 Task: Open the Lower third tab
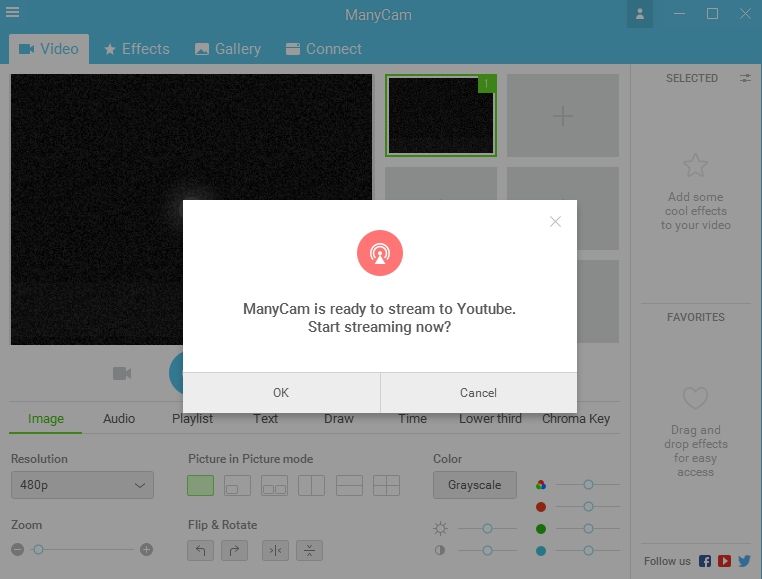tap(490, 419)
